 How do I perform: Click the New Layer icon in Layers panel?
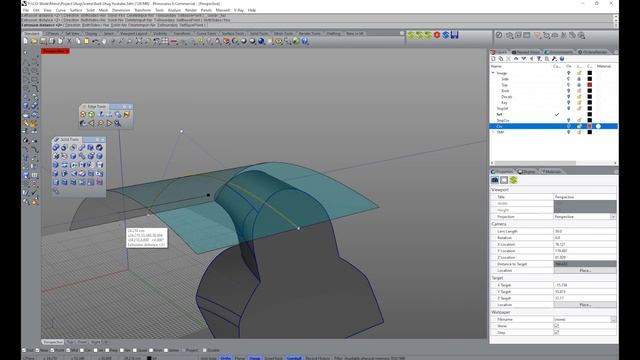coord(493,59)
